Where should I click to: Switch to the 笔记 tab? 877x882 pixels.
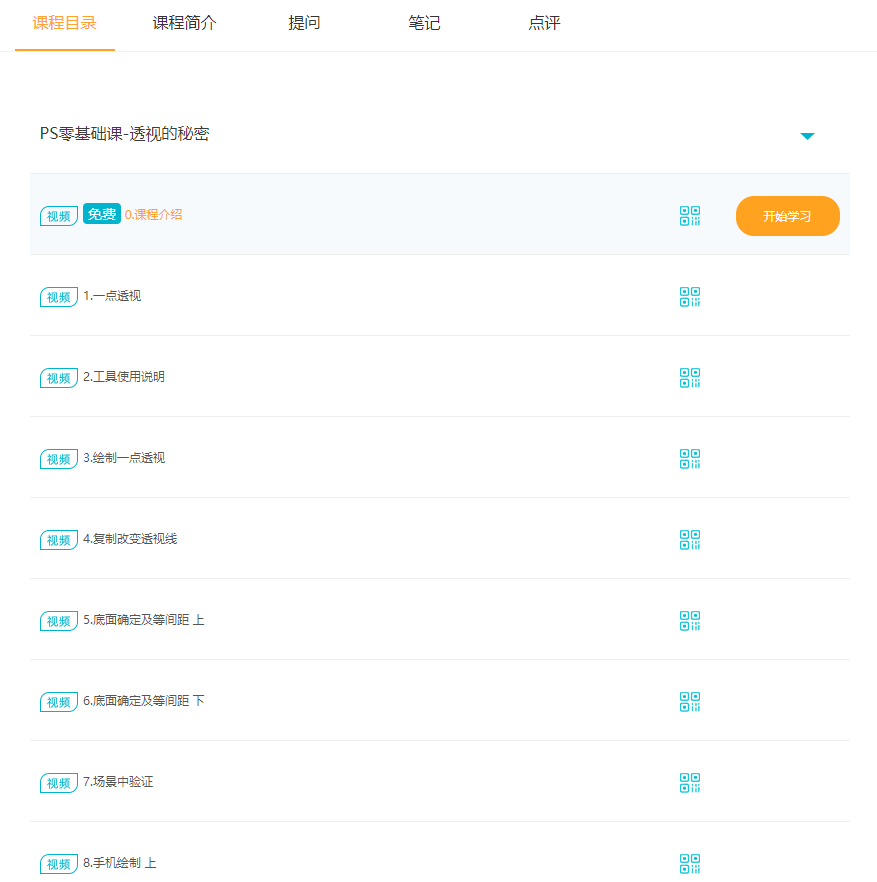[424, 22]
